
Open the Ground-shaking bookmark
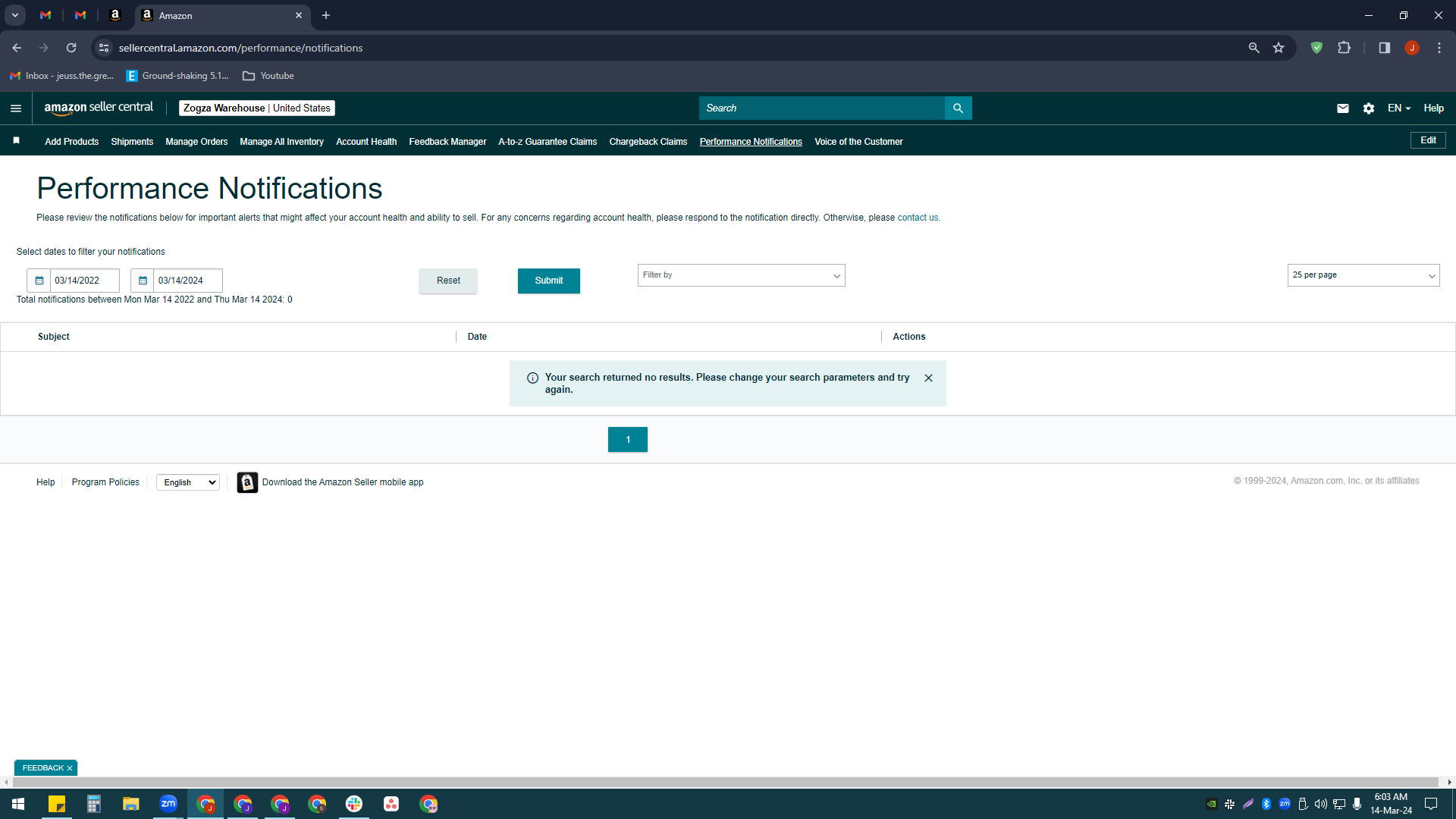pos(177,76)
